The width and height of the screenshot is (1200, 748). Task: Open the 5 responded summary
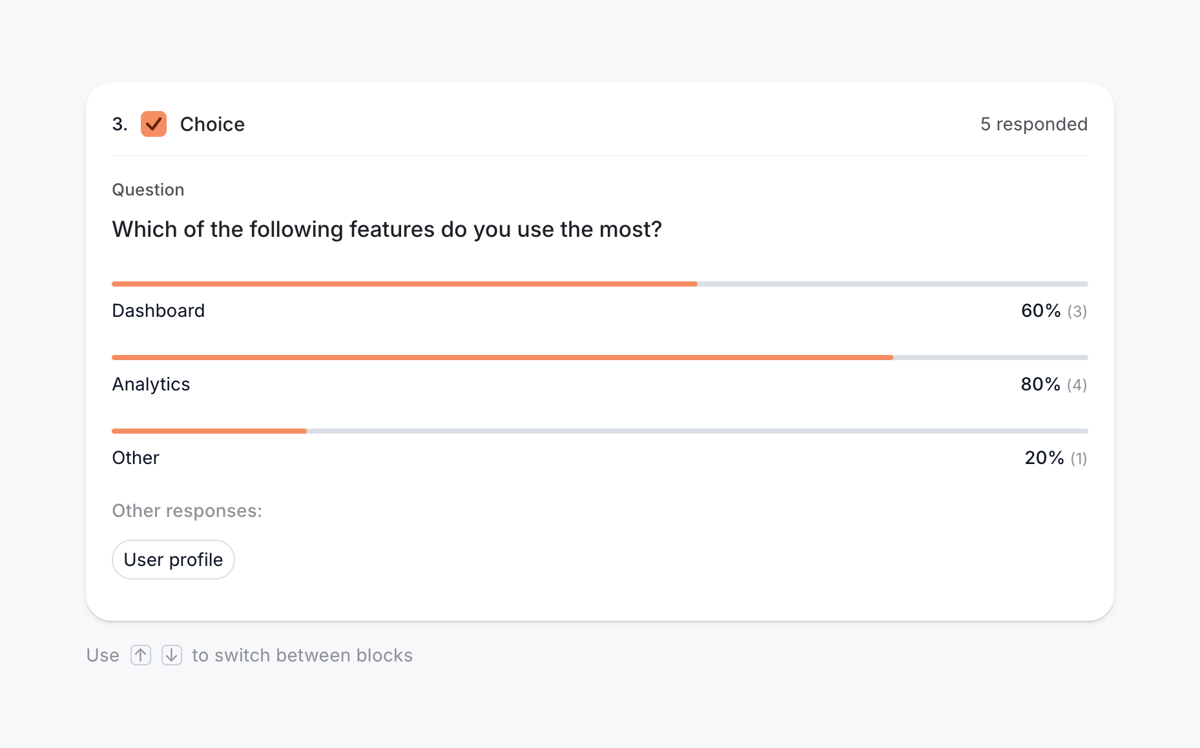[1033, 124]
